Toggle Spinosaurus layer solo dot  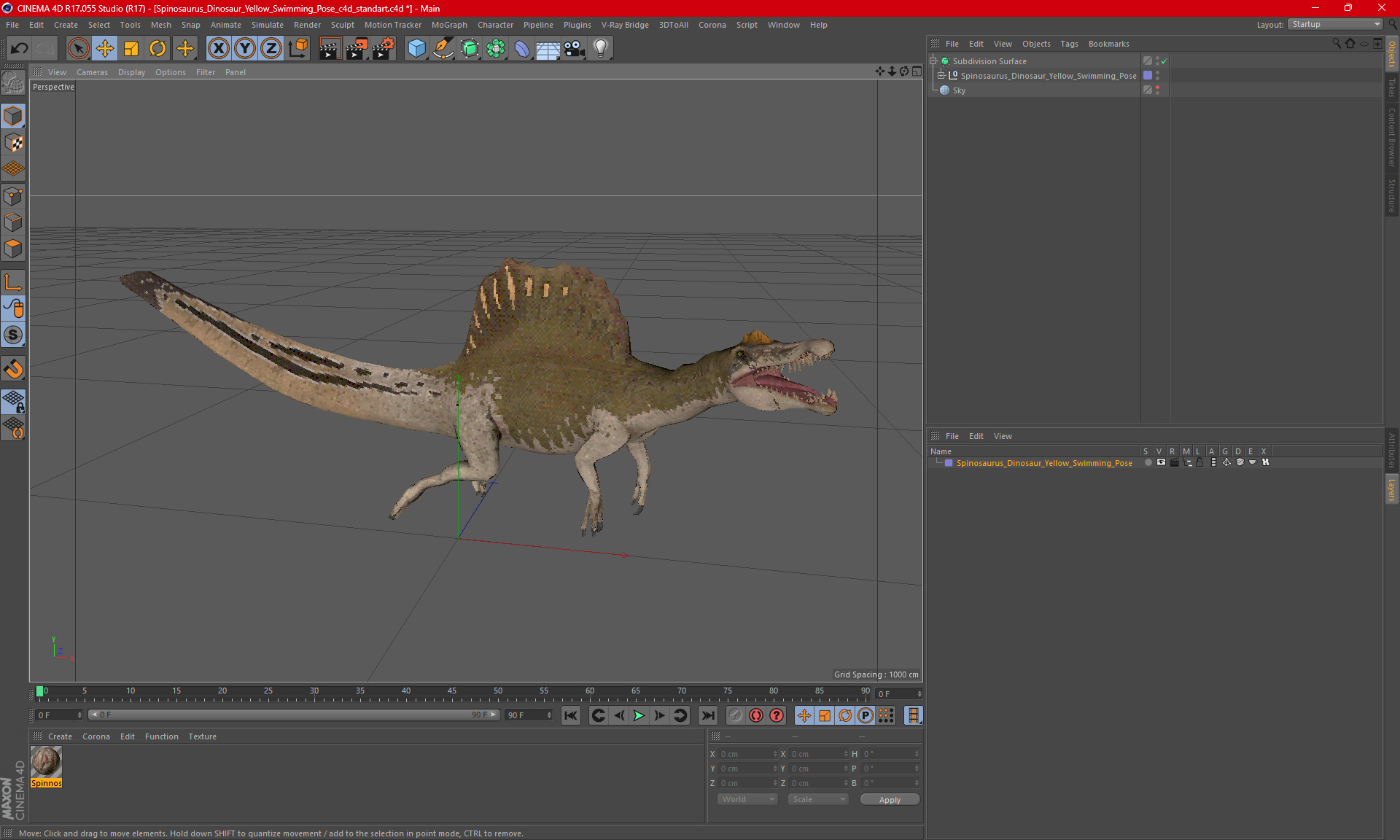(1148, 463)
